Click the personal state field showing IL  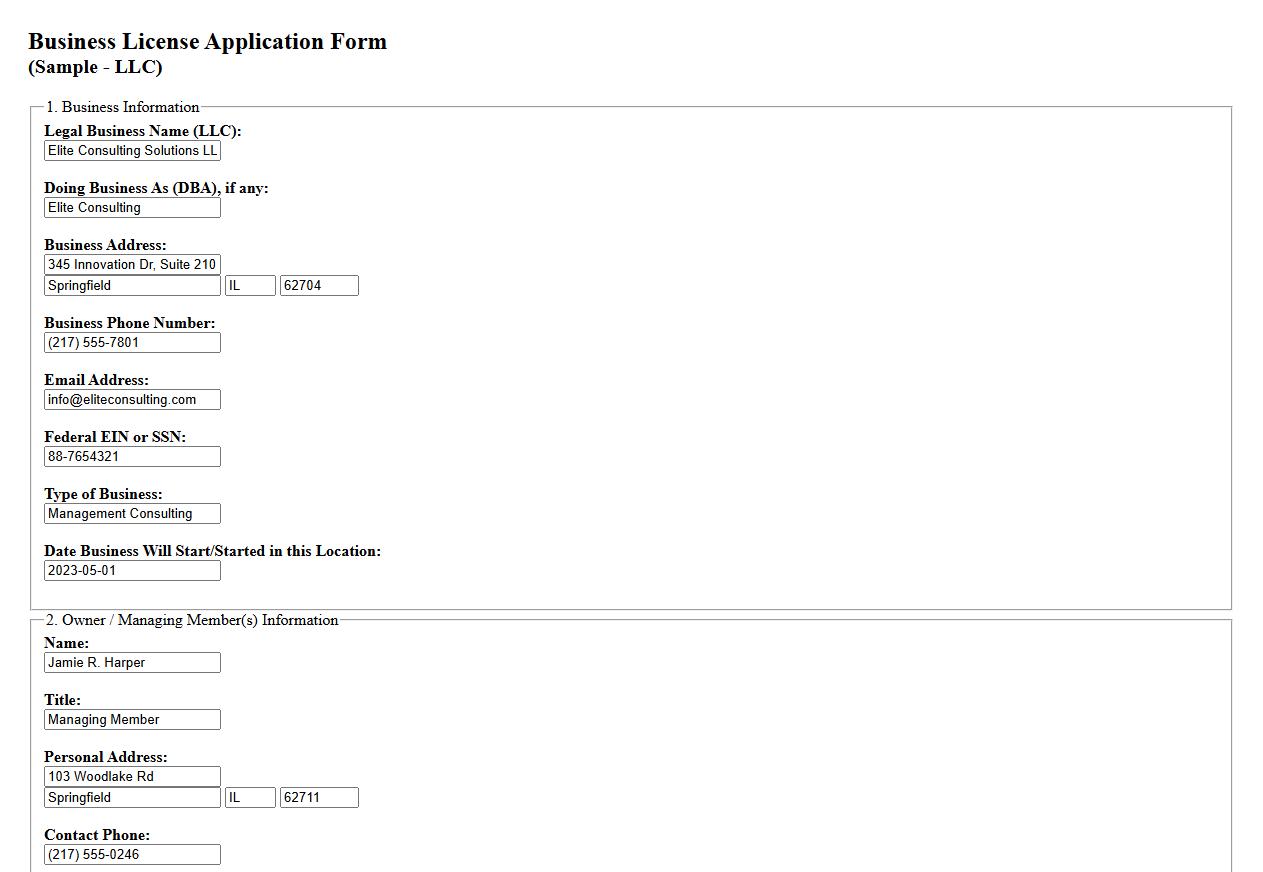249,797
